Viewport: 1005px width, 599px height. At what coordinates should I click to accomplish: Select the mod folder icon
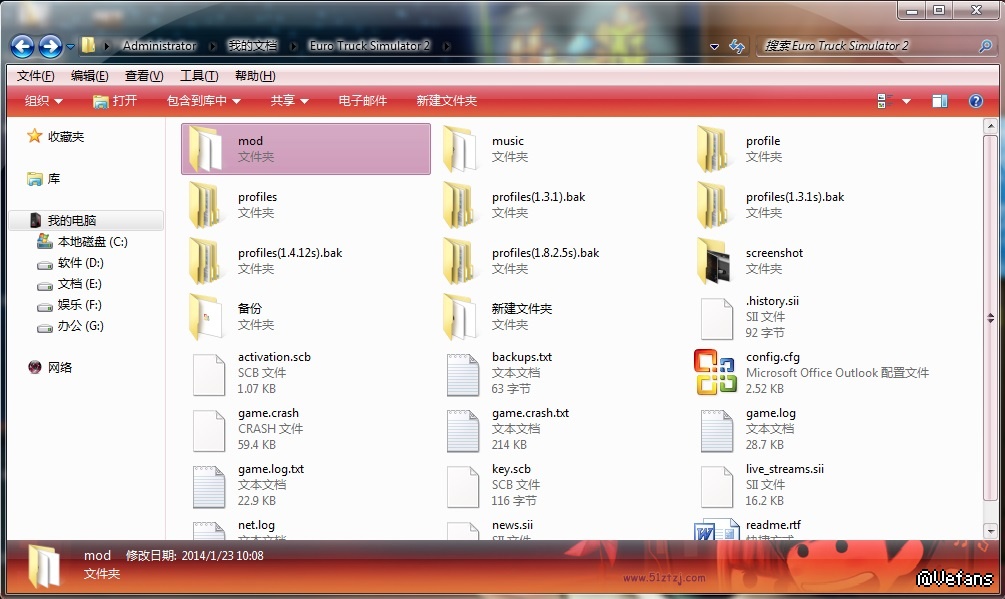click(206, 149)
